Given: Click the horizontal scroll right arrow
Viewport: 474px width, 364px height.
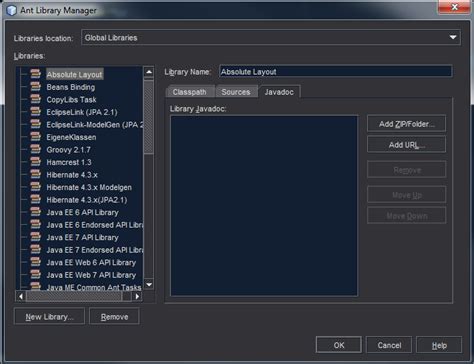Looking at the screenshot, I should coord(137,296).
